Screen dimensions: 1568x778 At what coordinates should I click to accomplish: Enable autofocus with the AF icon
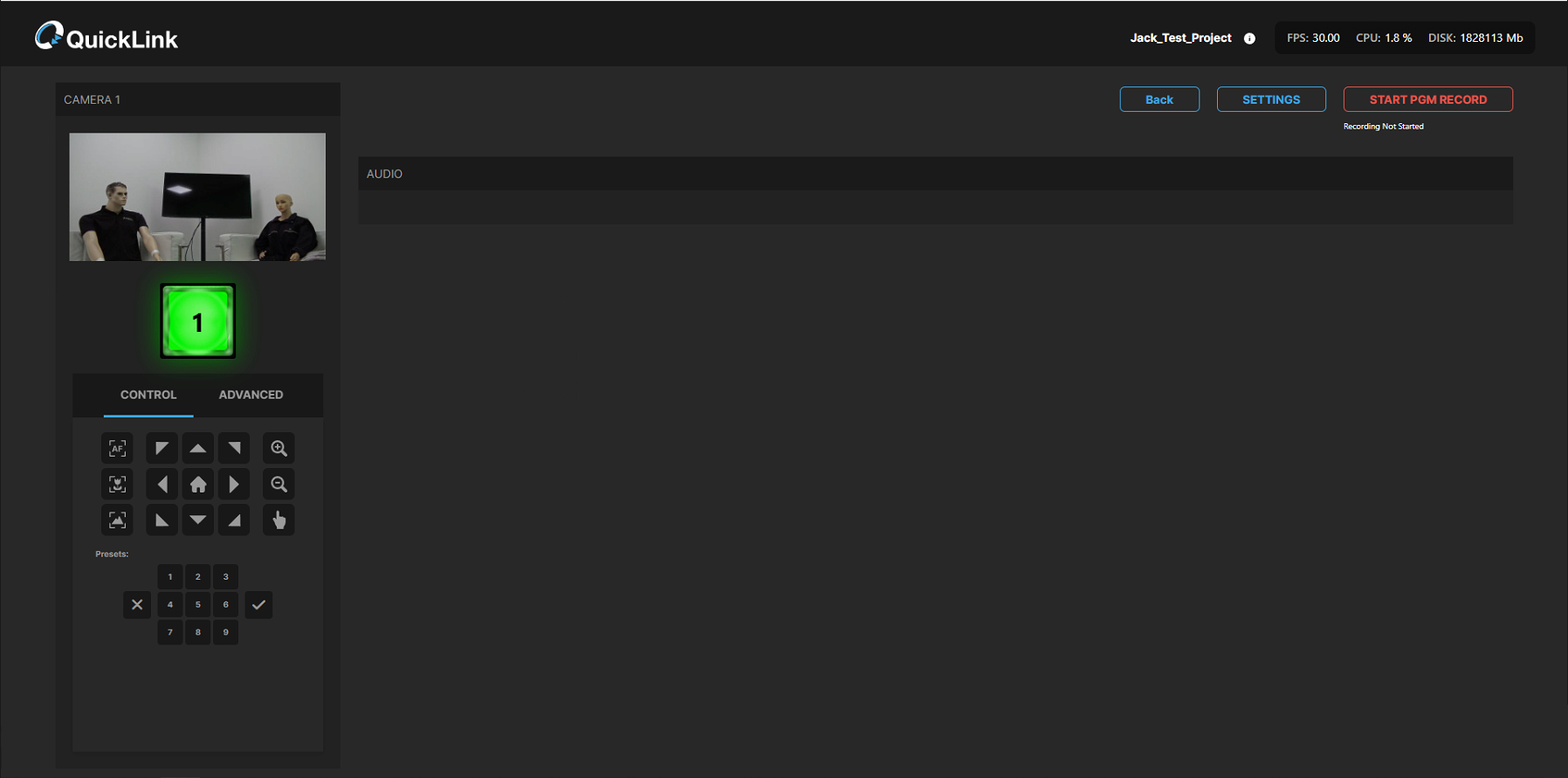pyautogui.click(x=117, y=448)
